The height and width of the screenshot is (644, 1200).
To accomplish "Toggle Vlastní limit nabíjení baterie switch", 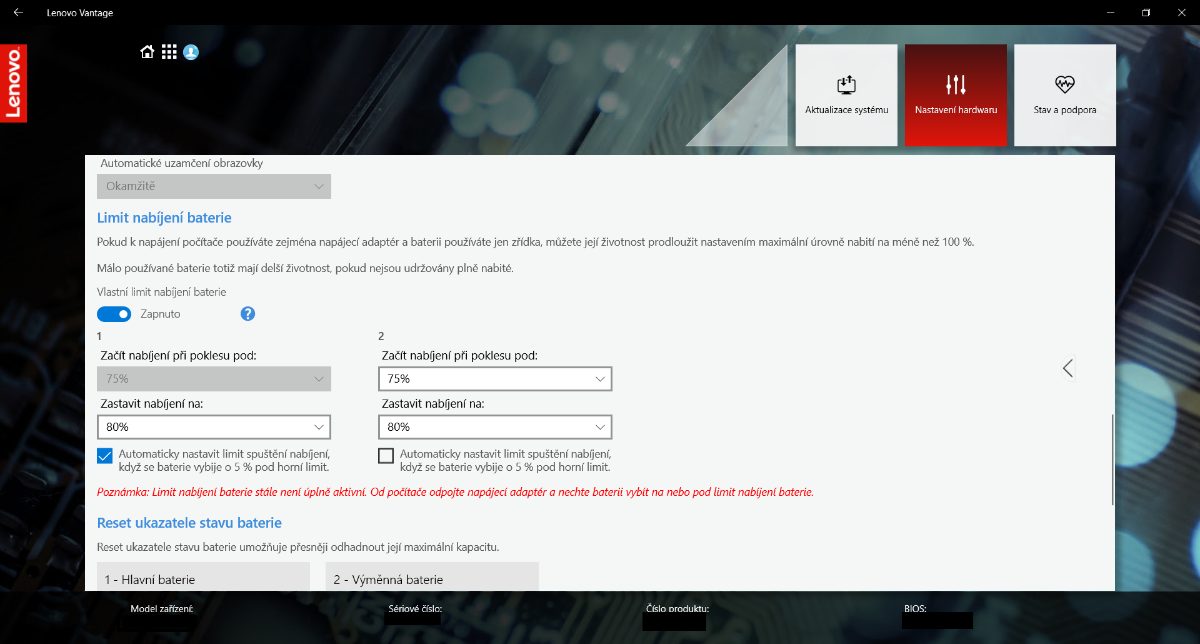I will pyautogui.click(x=114, y=314).
